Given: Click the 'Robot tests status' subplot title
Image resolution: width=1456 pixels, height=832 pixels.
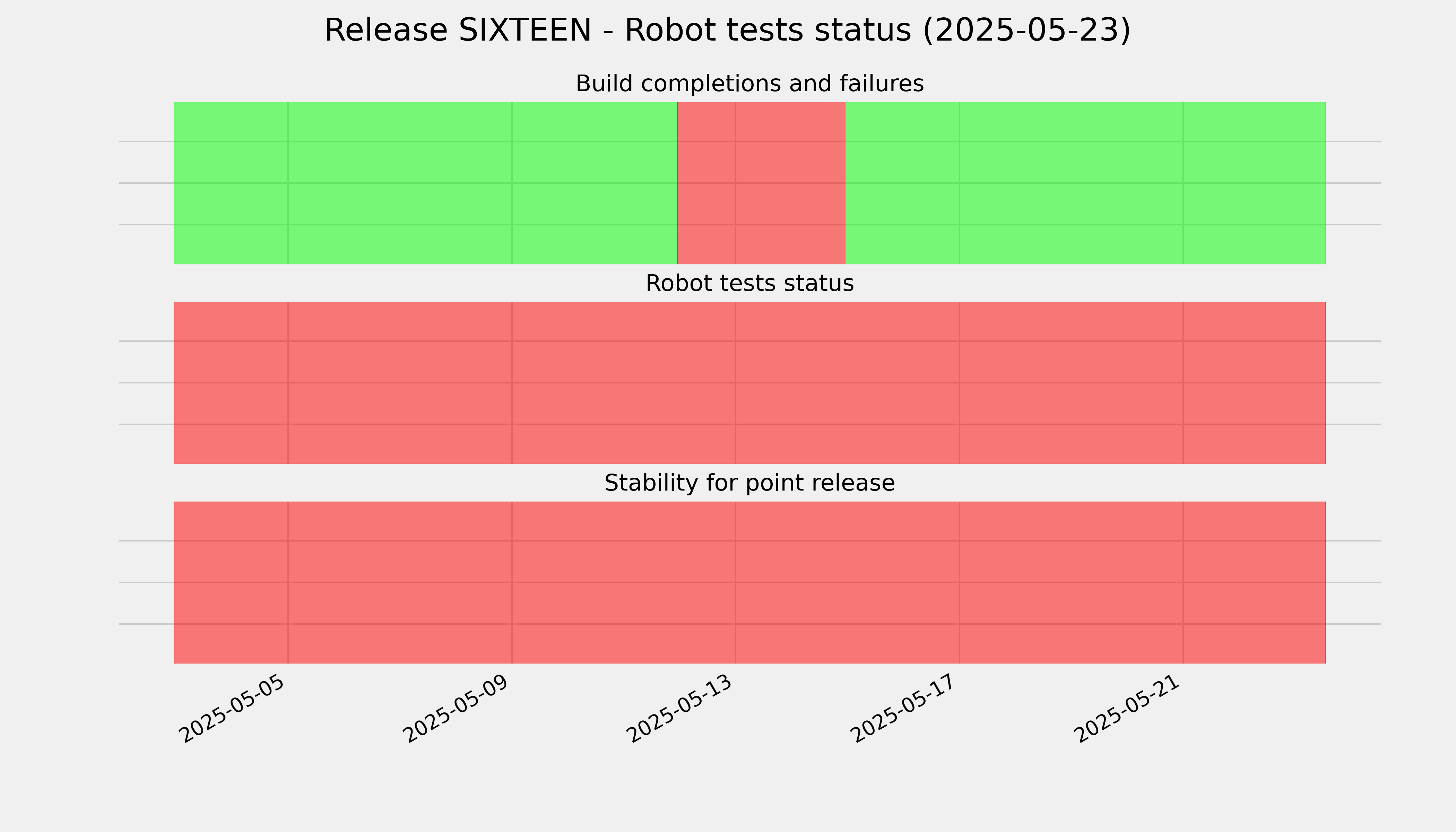Looking at the screenshot, I should click(749, 284).
